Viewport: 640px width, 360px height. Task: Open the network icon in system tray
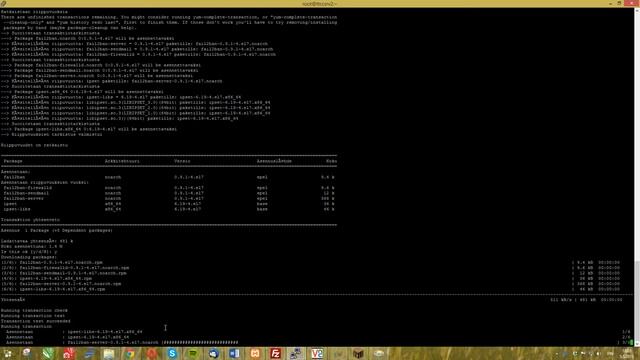click(591, 354)
